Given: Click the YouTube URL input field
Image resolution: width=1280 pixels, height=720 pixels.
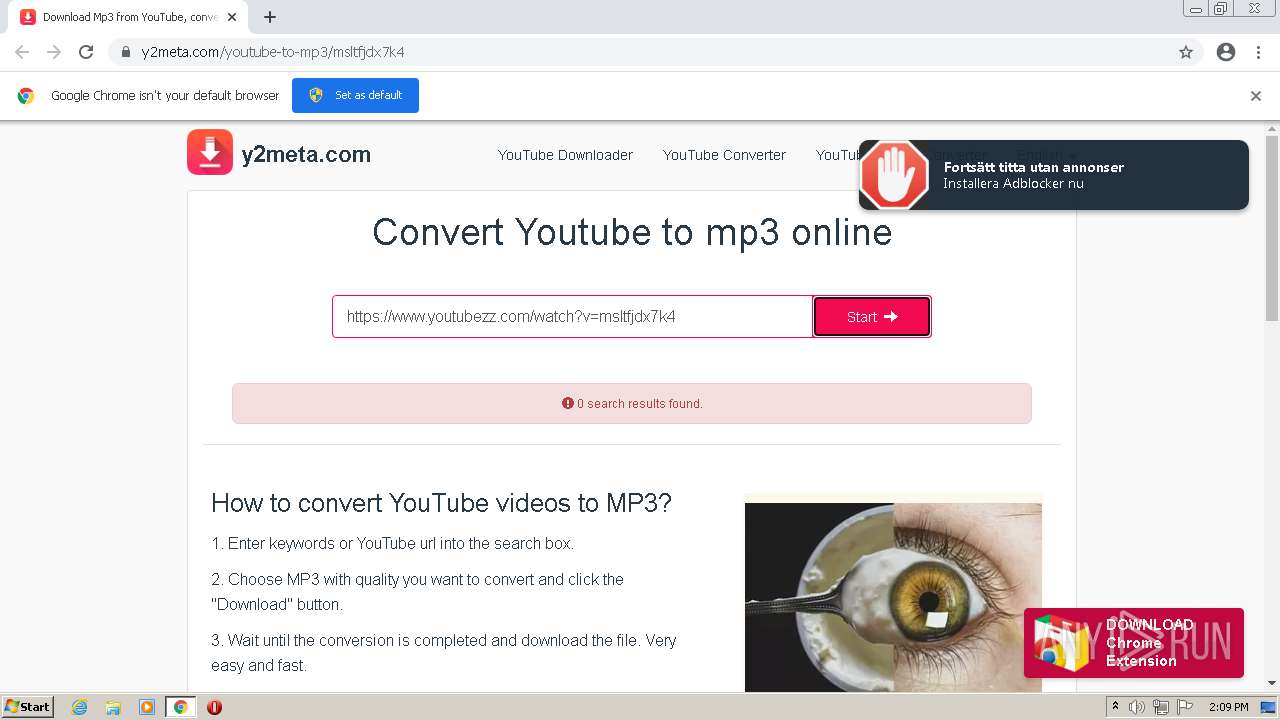Looking at the screenshot, I should pyautogui.click(x=572, y=316).
